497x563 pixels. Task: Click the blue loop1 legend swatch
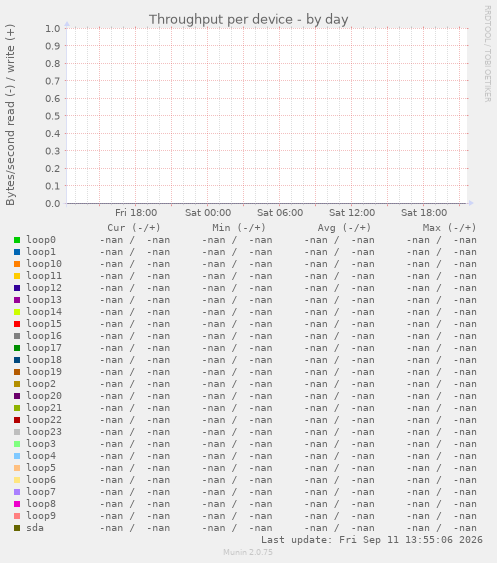(x=17, y=252)
